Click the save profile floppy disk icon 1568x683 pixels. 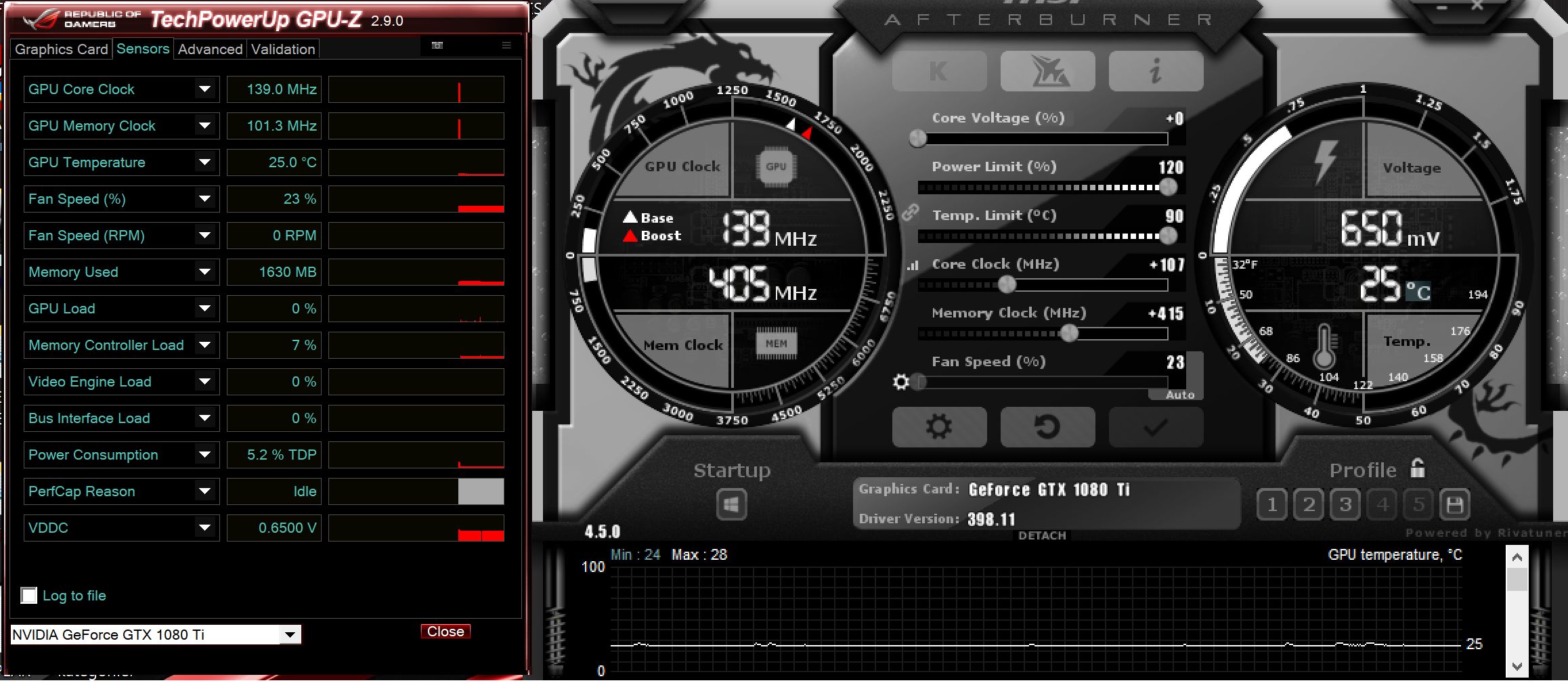[x=1455, y=504]
